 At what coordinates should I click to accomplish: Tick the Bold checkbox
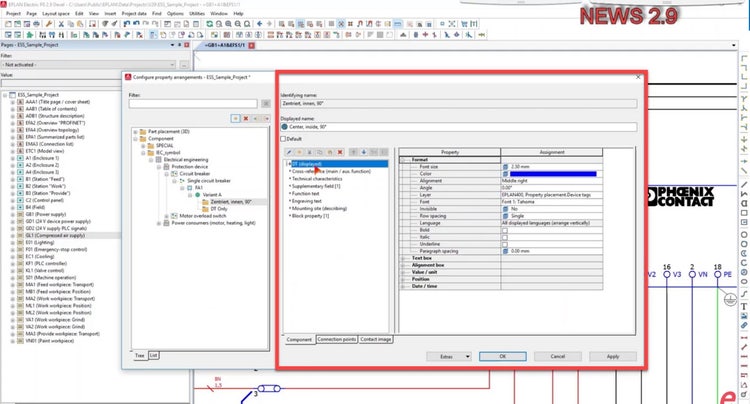[506, 230]
